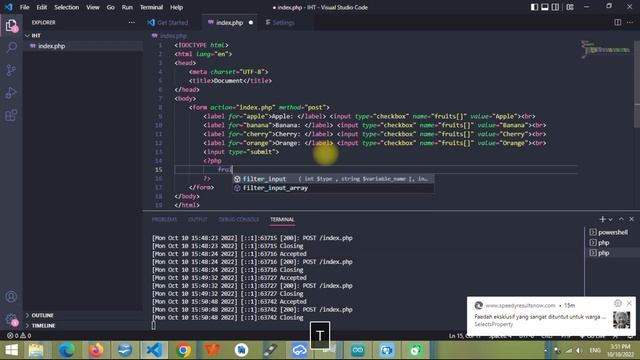Expand the Outline section
The width and height of the screenshot is (640, 360).
pyautogui.click(x=83, y=315)
